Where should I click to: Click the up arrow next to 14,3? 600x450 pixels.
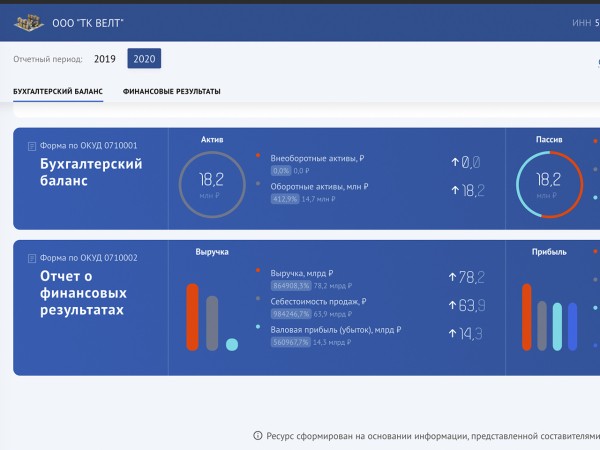452,334
